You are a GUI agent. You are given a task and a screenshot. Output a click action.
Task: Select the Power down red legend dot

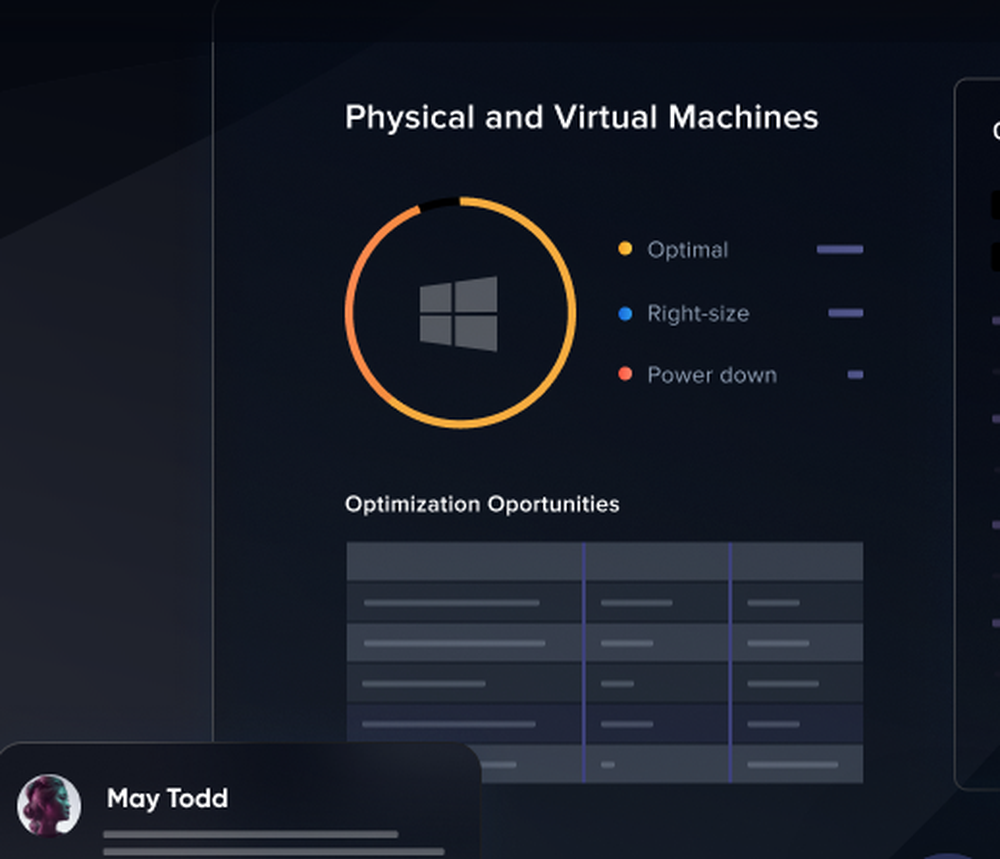click(625, 374)
